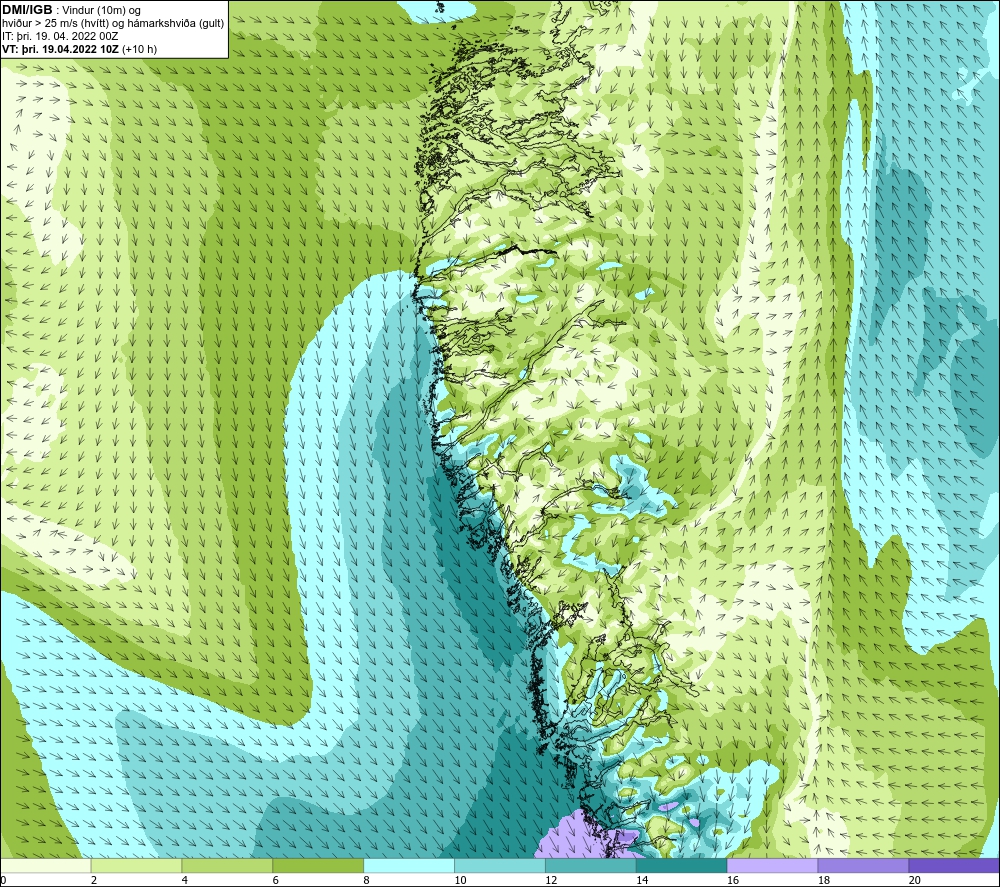Select the 14–16 m/s dark teal swatch

682,865
